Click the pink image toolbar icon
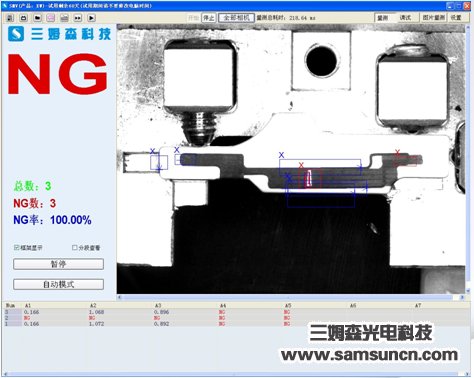 (51, 18)
